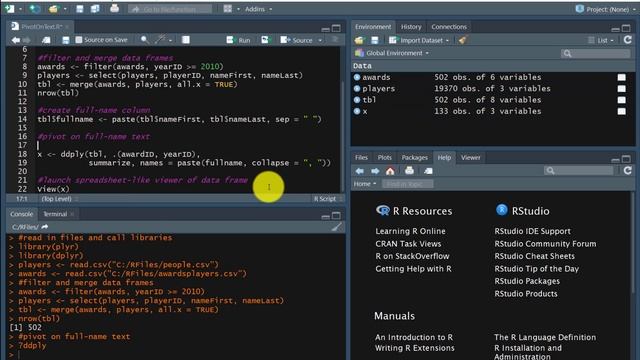Open An Introduction to R manual

pyautogui.click(x=414, y=337)
